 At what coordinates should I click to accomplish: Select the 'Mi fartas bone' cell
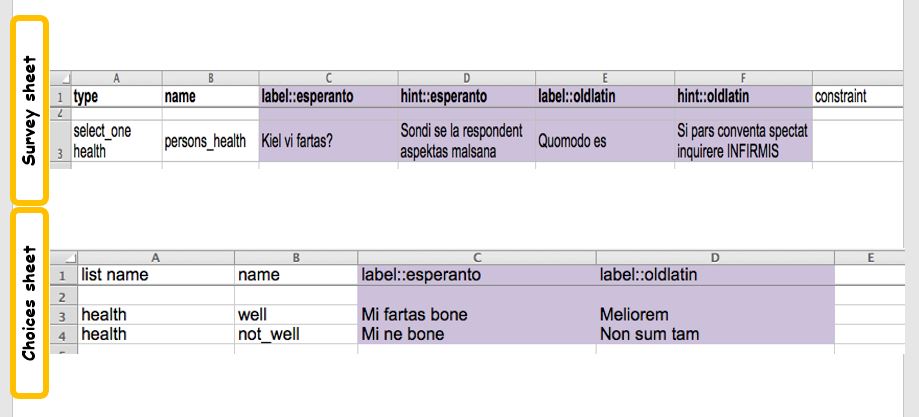tap(475, 314)
